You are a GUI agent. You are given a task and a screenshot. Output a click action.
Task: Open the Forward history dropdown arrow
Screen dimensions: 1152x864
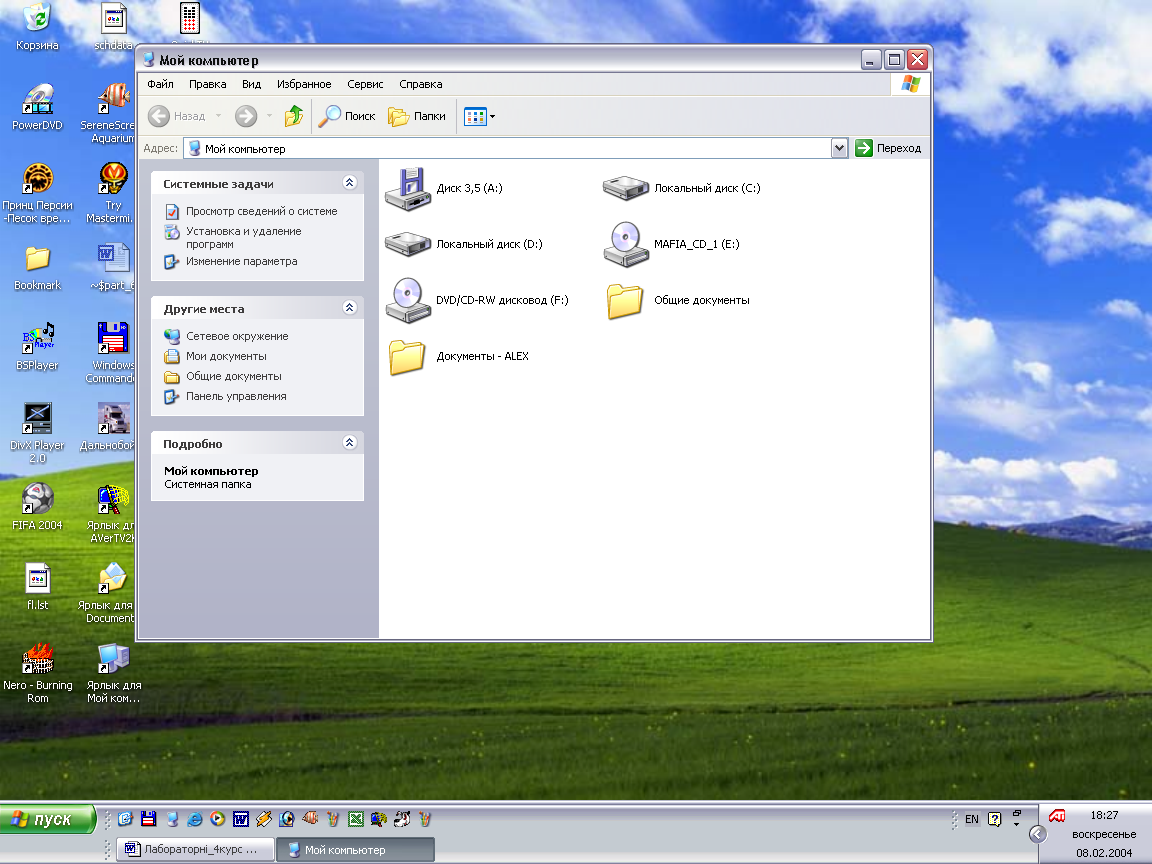tap(269, 116)
